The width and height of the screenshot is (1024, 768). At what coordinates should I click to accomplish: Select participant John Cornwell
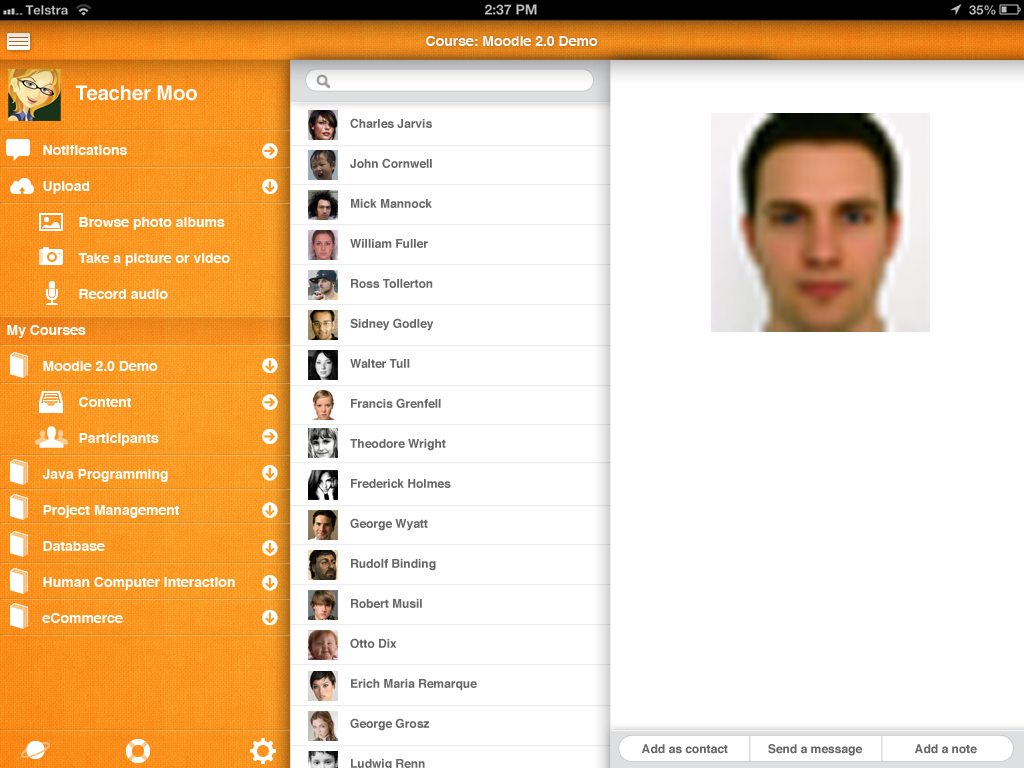[x=450, y=164]
